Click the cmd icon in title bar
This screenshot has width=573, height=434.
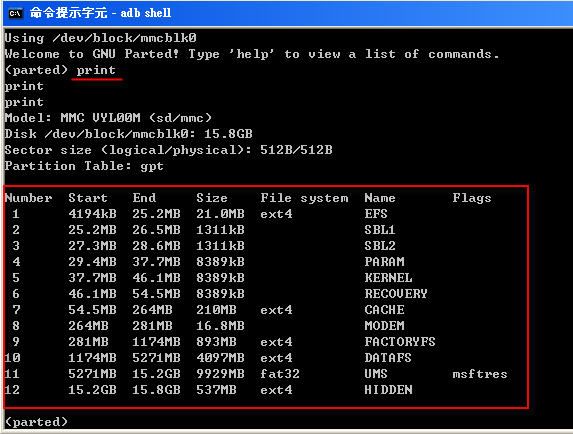(x=15, y=14)
